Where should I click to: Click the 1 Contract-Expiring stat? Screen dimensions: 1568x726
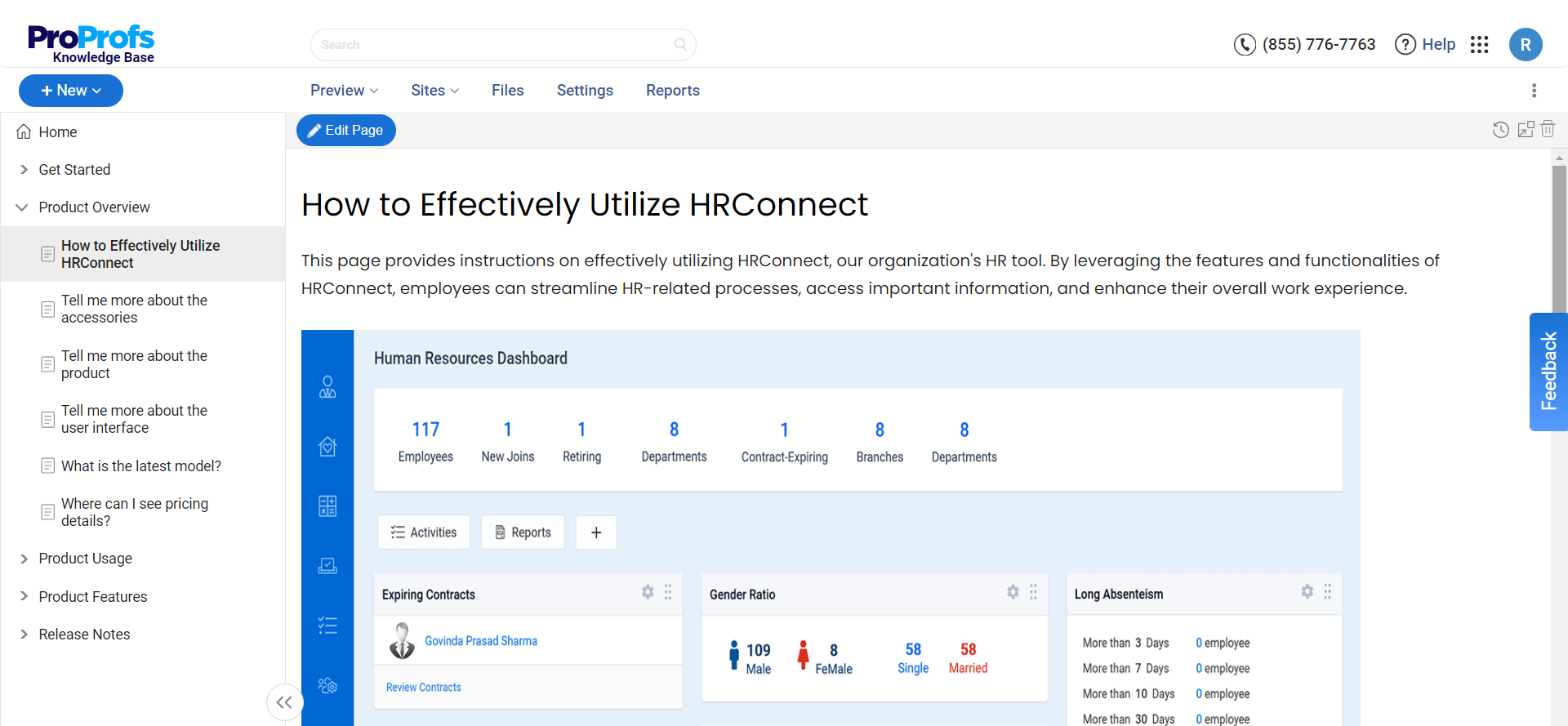785,442
